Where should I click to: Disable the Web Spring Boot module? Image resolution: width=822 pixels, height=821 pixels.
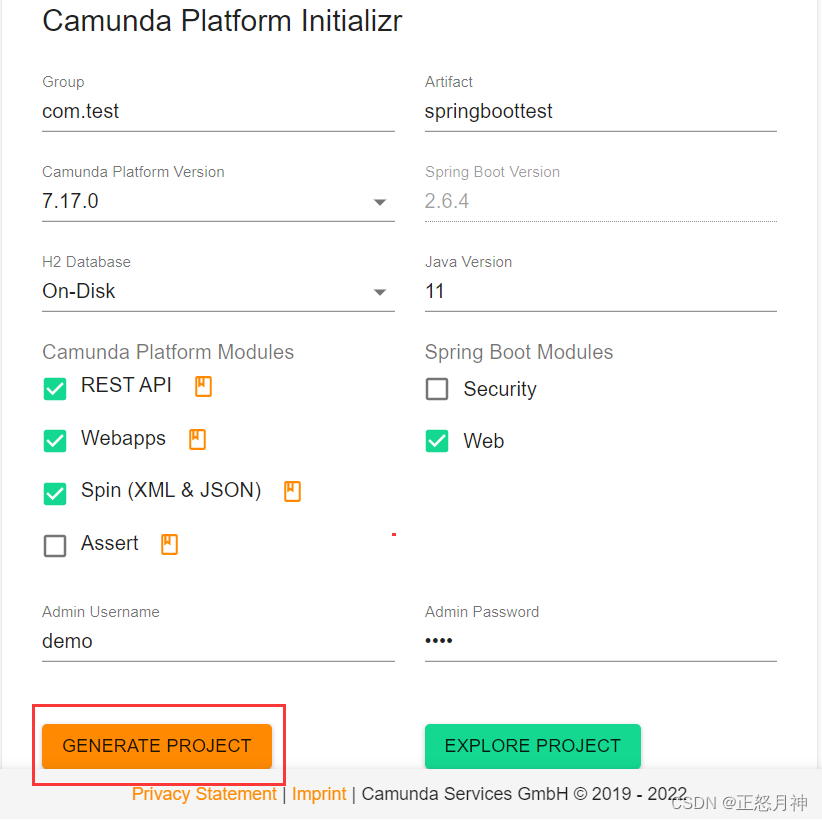tap(437, 440)
